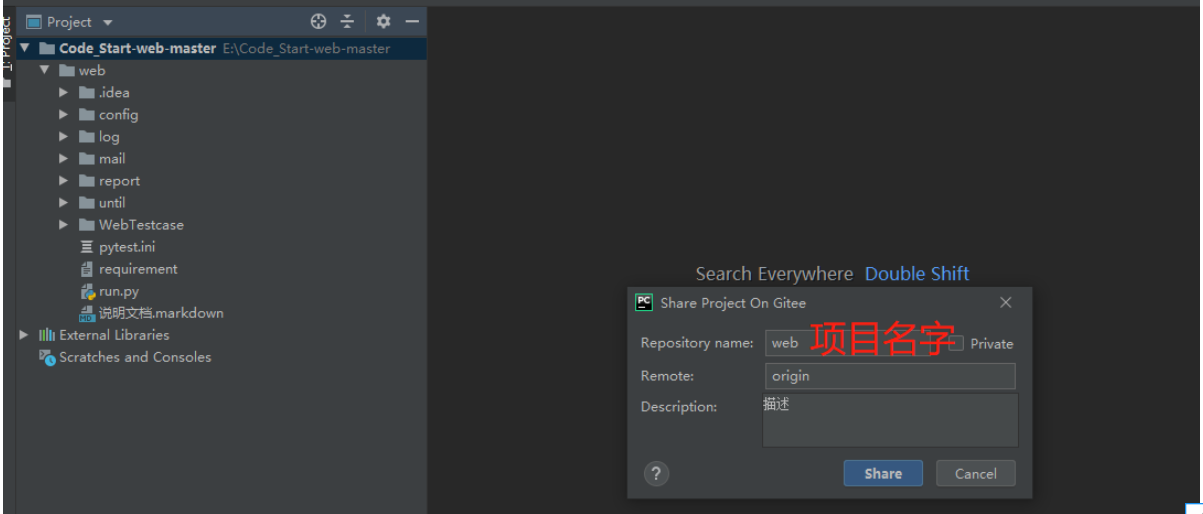Click the pytest.ini file icon
Screen dimensions: 1203x514
point(87,246)
